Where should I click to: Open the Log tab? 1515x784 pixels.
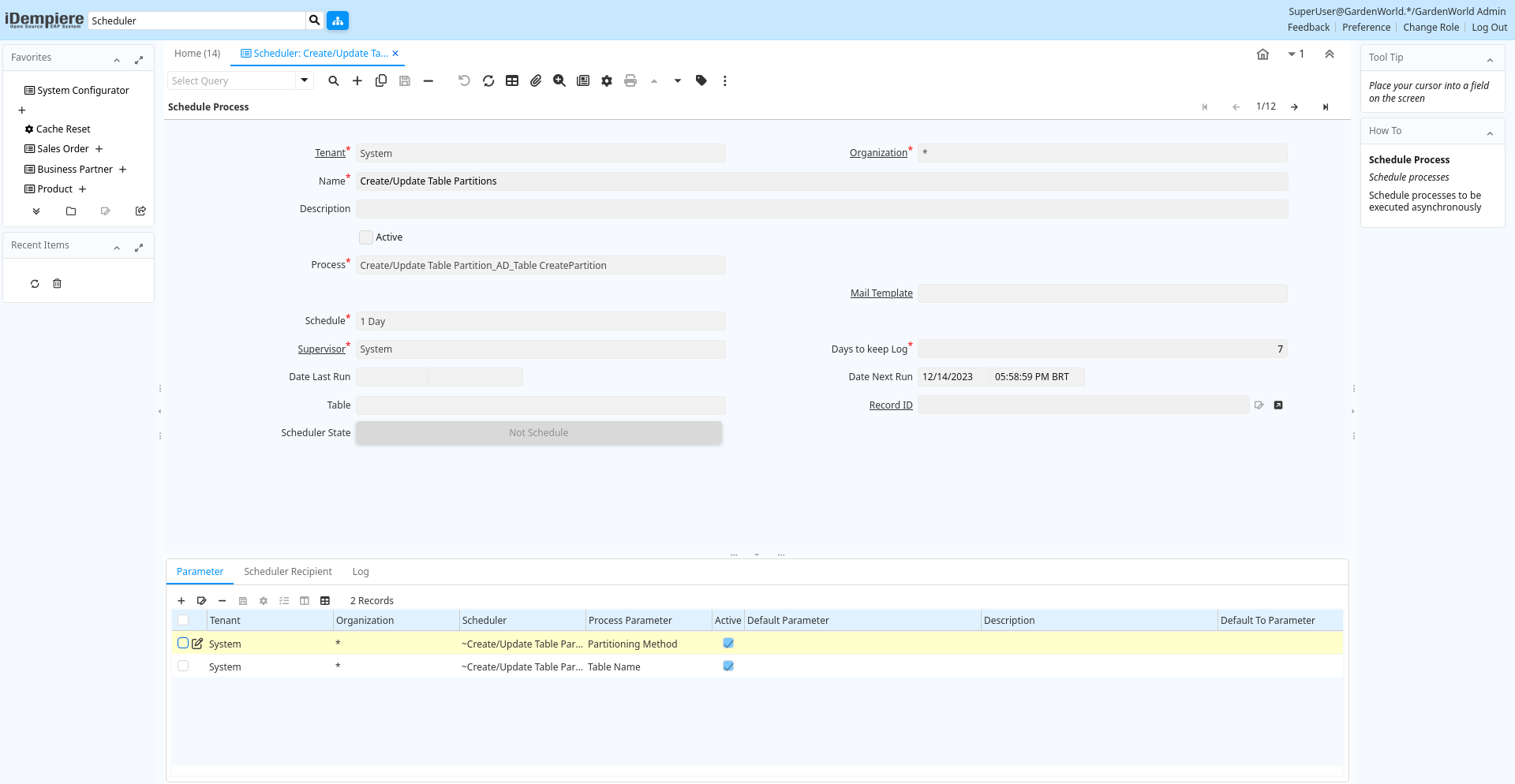pyautogui.click(x=361, y=572)
